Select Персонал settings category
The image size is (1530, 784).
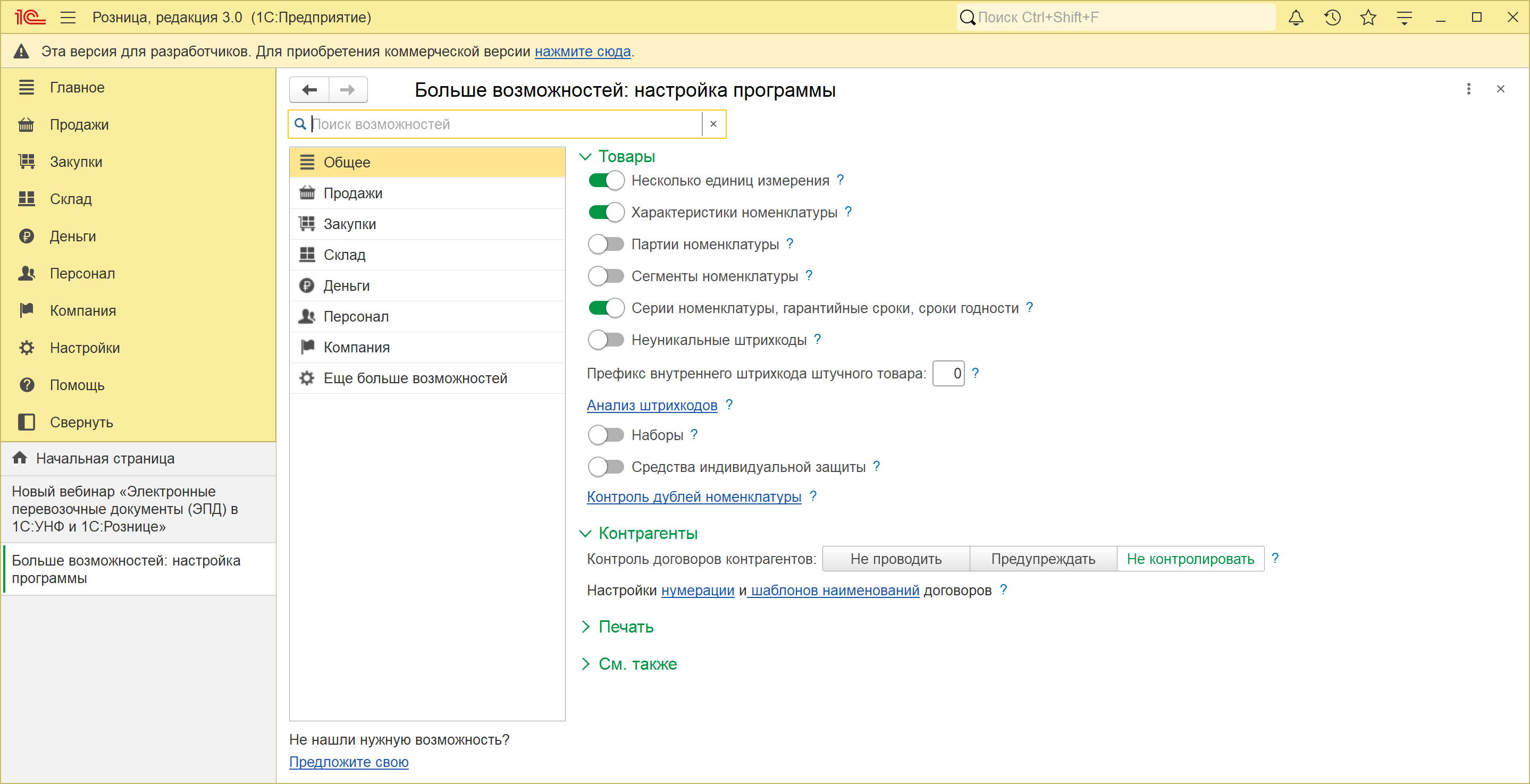(x=427, y=317)
